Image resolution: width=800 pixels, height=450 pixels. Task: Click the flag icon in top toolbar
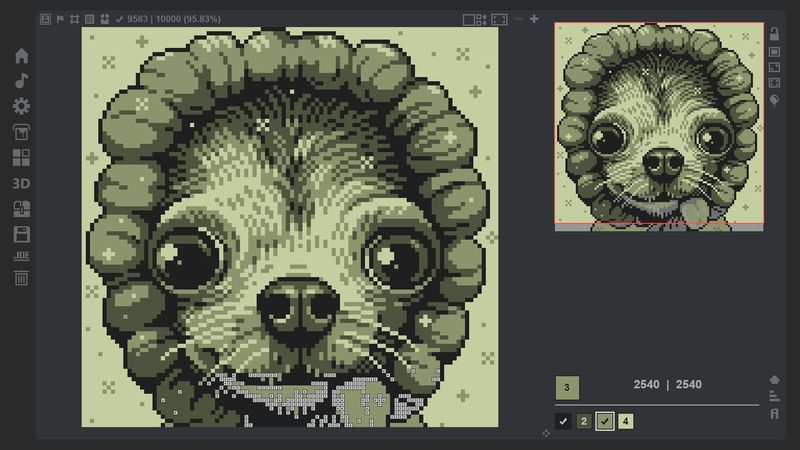tap(60, 19)
